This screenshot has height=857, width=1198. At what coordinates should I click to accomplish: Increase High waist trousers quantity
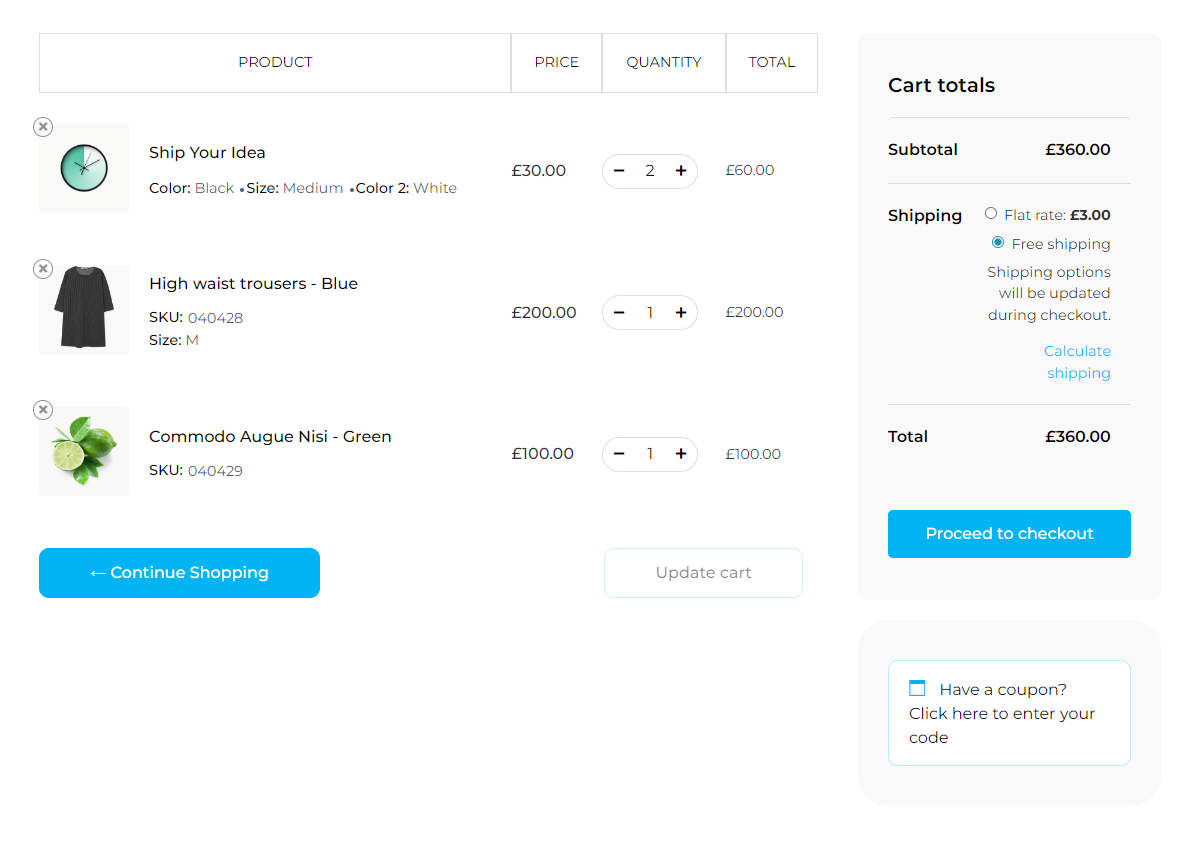[681, 313]
